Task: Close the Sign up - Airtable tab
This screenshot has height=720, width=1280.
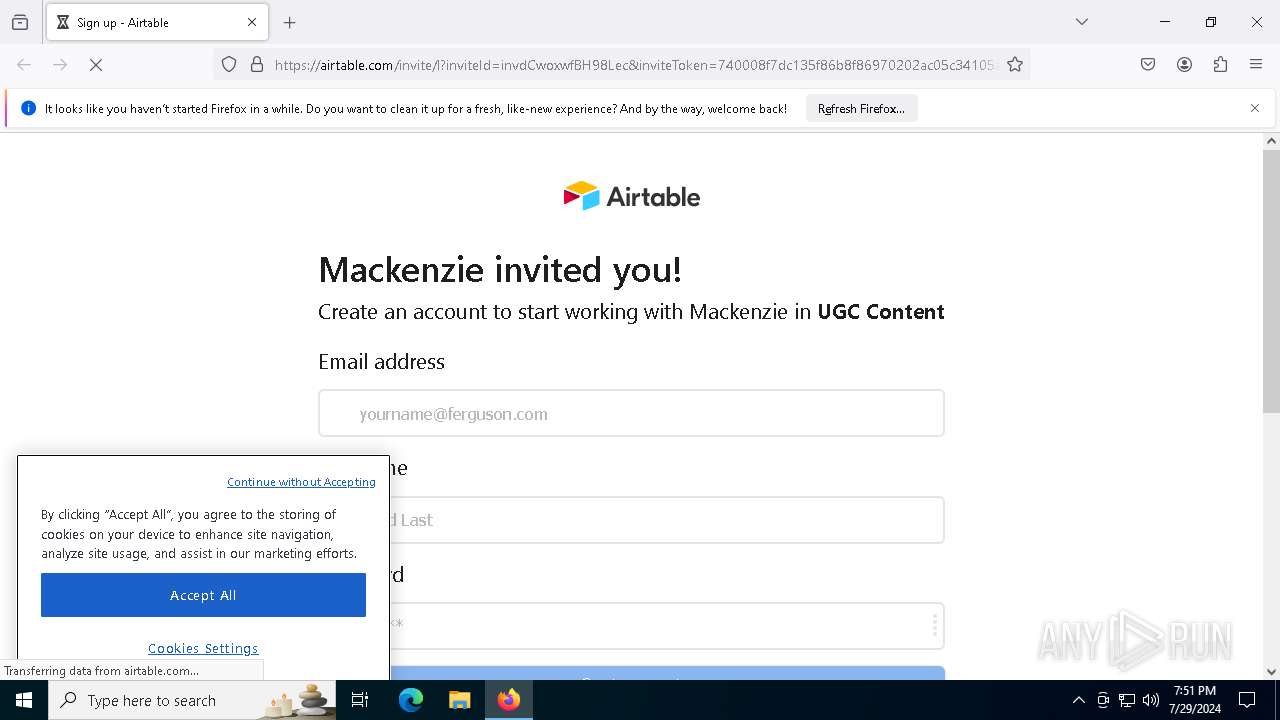Action: point(252,22)
